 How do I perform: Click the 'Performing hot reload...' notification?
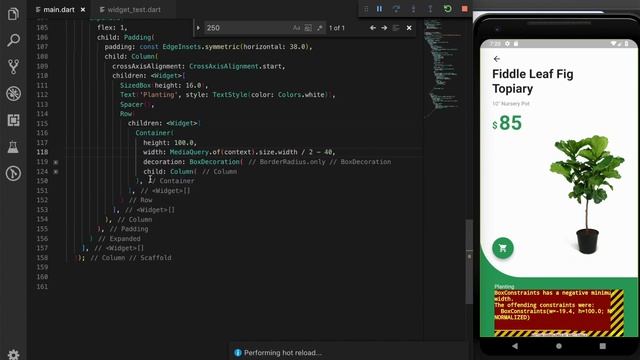coord(282,353)
